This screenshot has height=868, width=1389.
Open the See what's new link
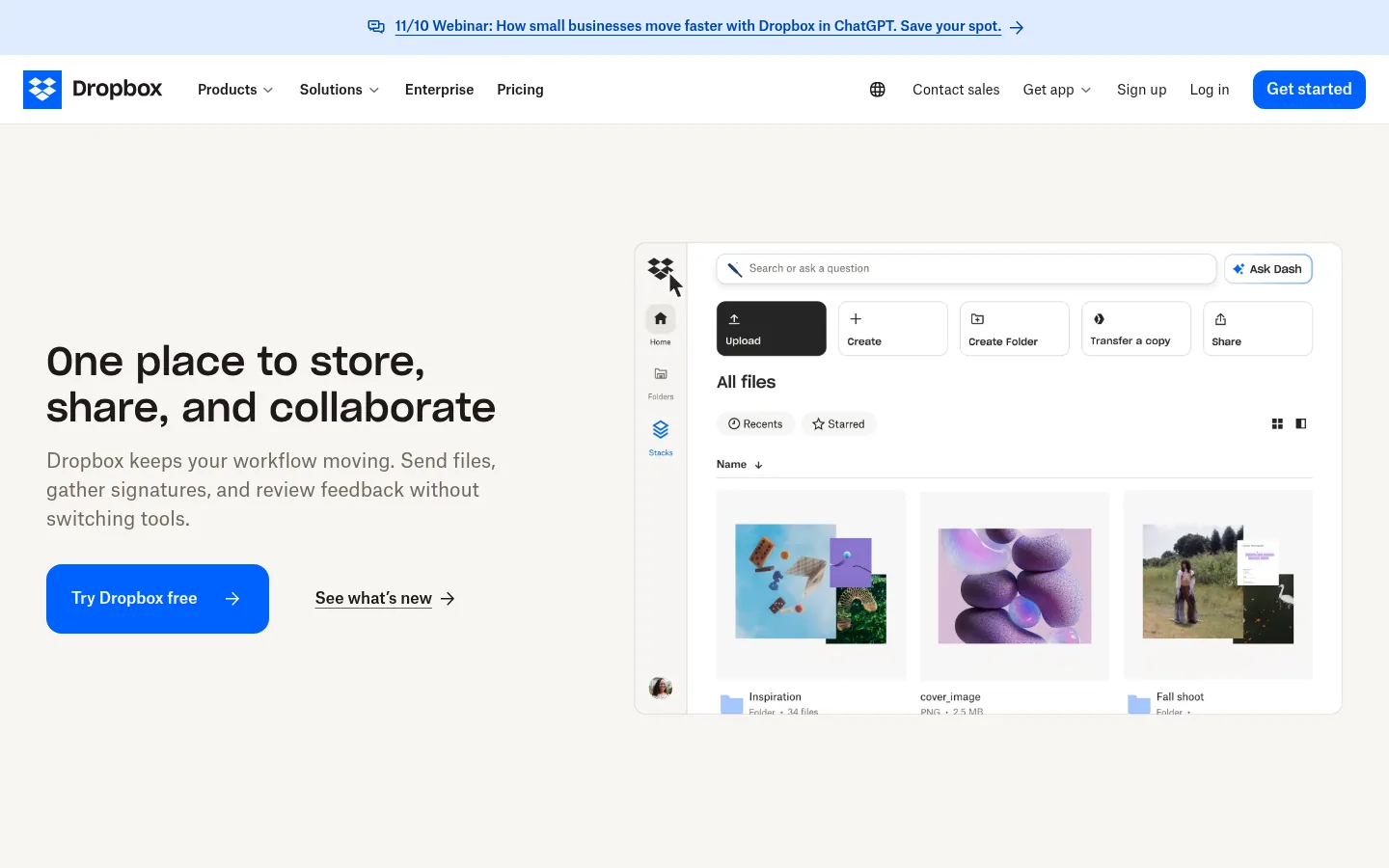(x=385, y=599)
